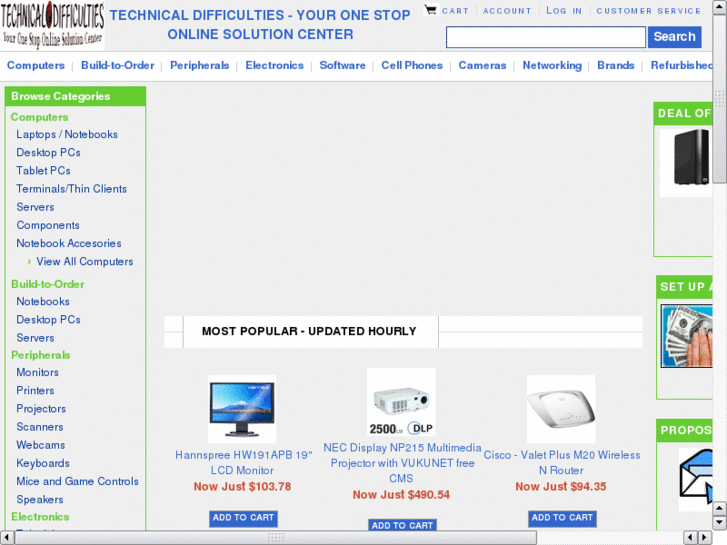Open the Account page
Image resolution: width=727 pixels, height=545 pixels.
coord(507,11)
